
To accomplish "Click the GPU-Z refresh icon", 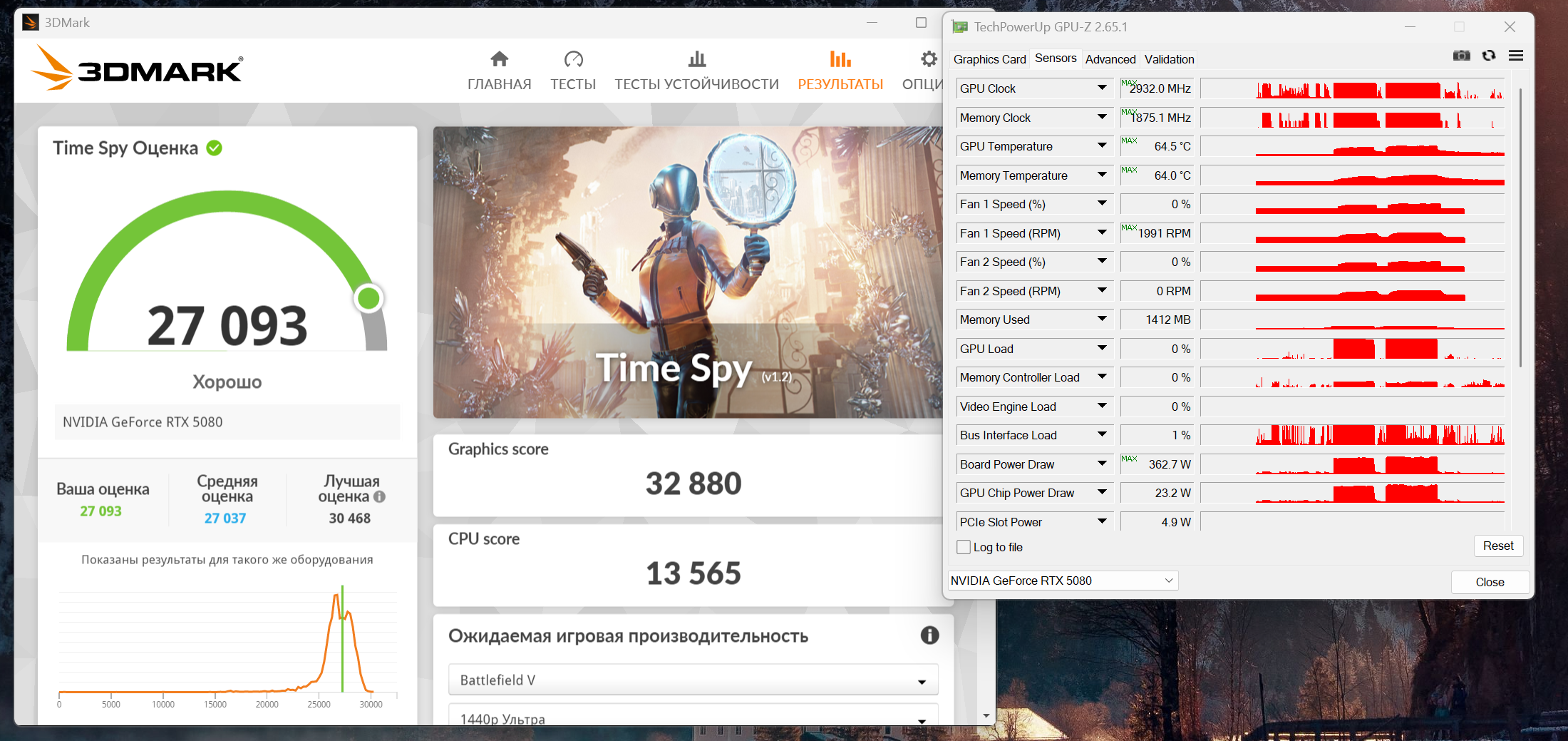I will point(1489,56).
